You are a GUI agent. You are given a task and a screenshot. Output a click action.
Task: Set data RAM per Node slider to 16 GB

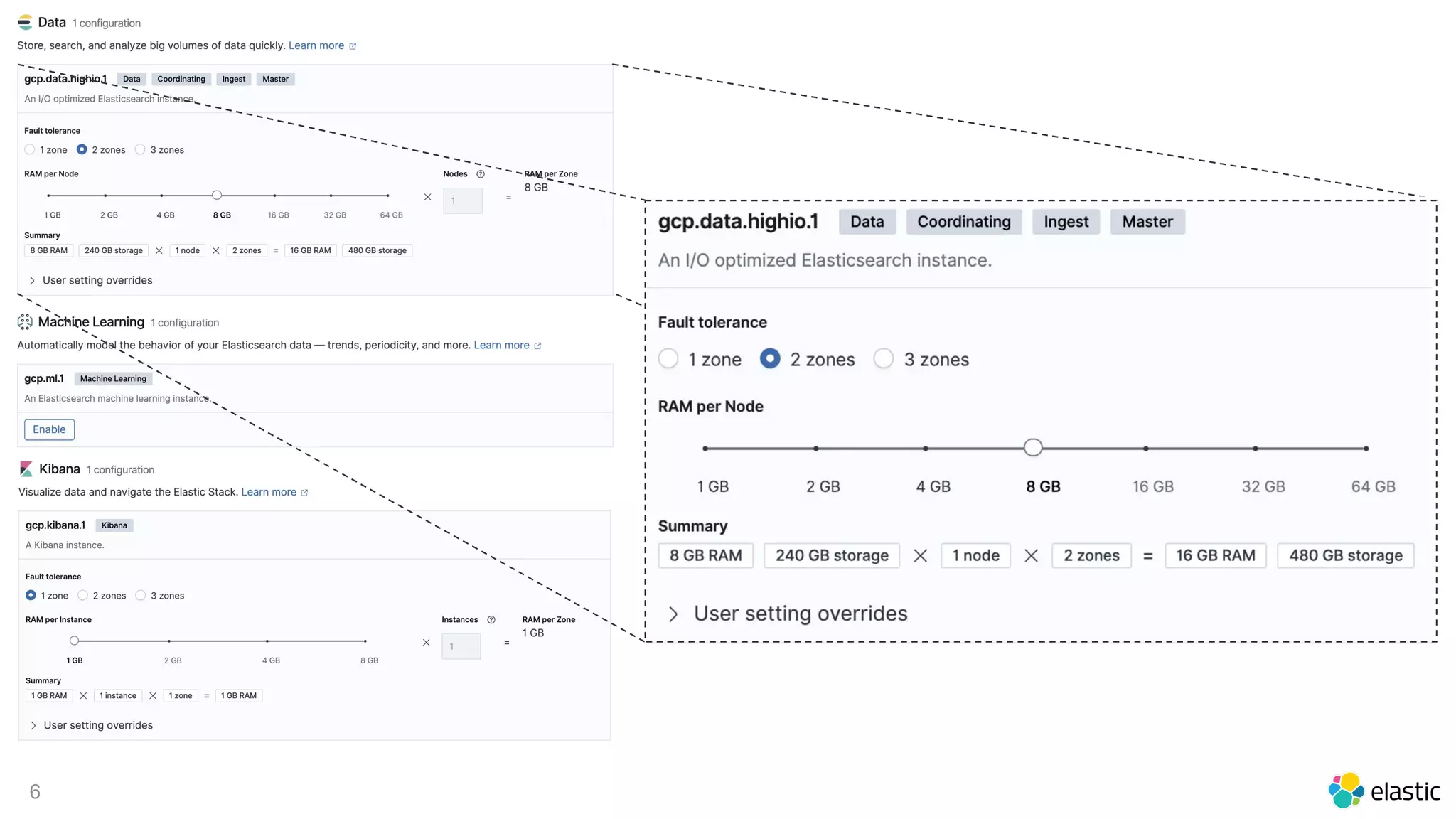point(274,196)
